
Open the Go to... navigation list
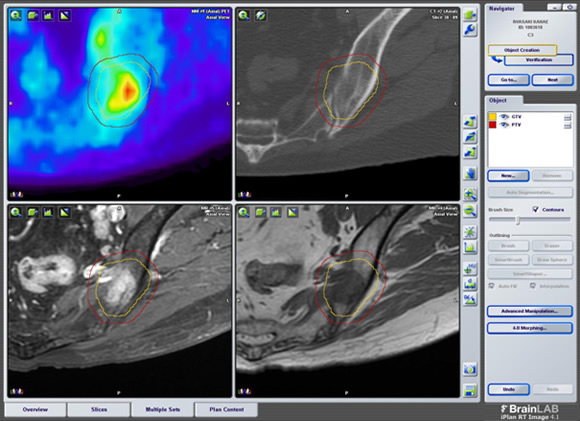point(509,80)
